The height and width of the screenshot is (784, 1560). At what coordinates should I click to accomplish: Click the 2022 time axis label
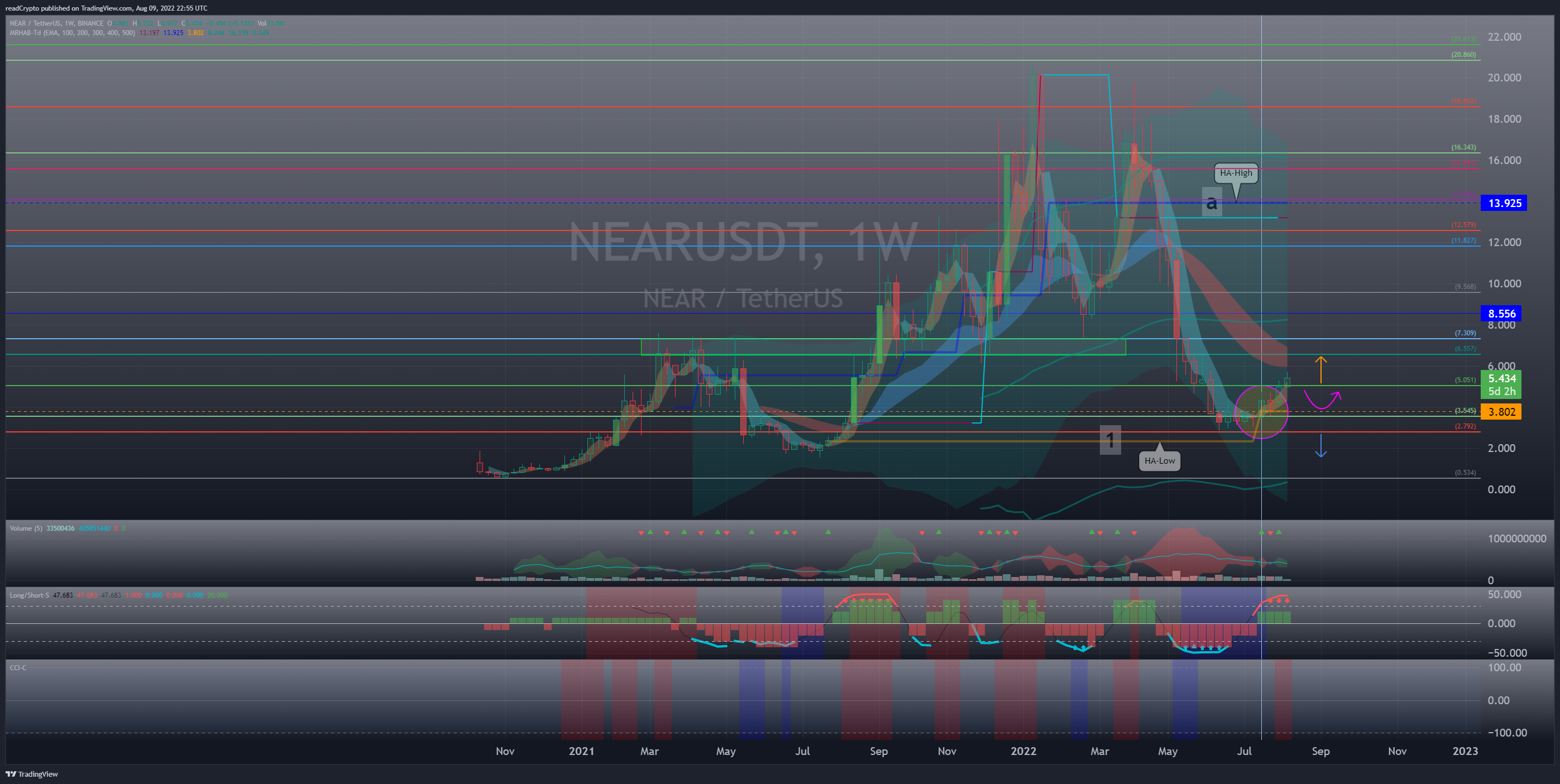pos(1023,751)
